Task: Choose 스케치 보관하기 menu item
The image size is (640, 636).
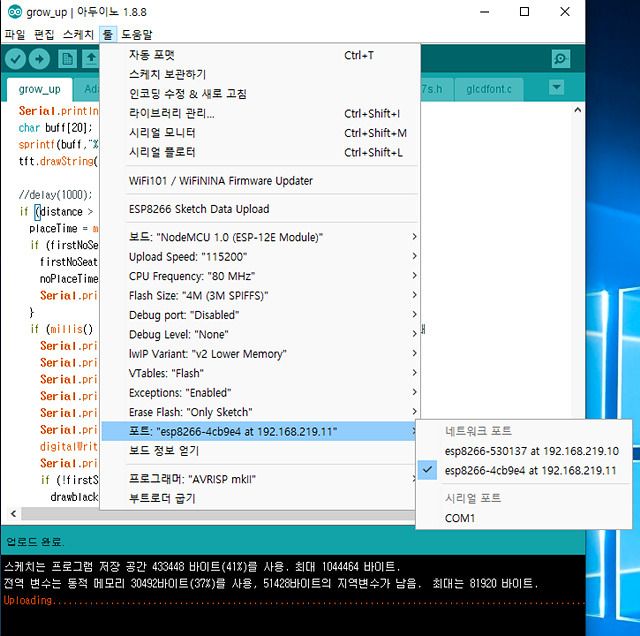Action: point(260,74)
